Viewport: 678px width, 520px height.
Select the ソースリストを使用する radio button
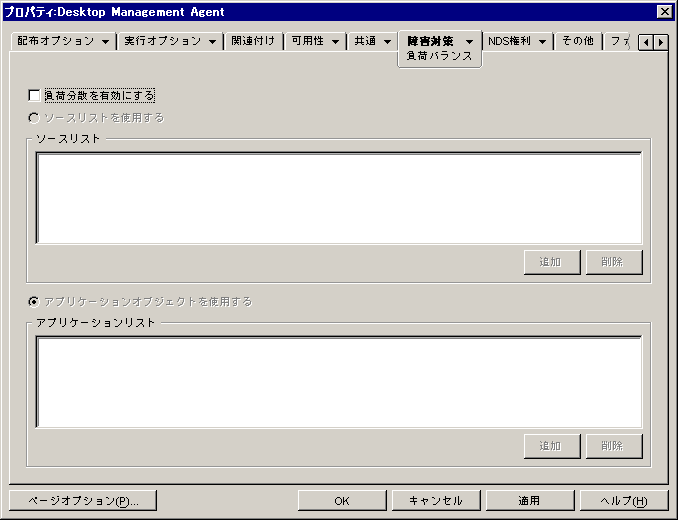pos(34,118)
